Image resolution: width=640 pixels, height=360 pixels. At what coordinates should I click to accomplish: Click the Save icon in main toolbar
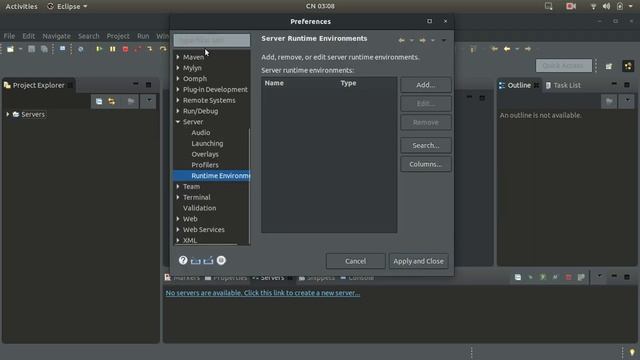pyautogui.click(x=31, y=49)
